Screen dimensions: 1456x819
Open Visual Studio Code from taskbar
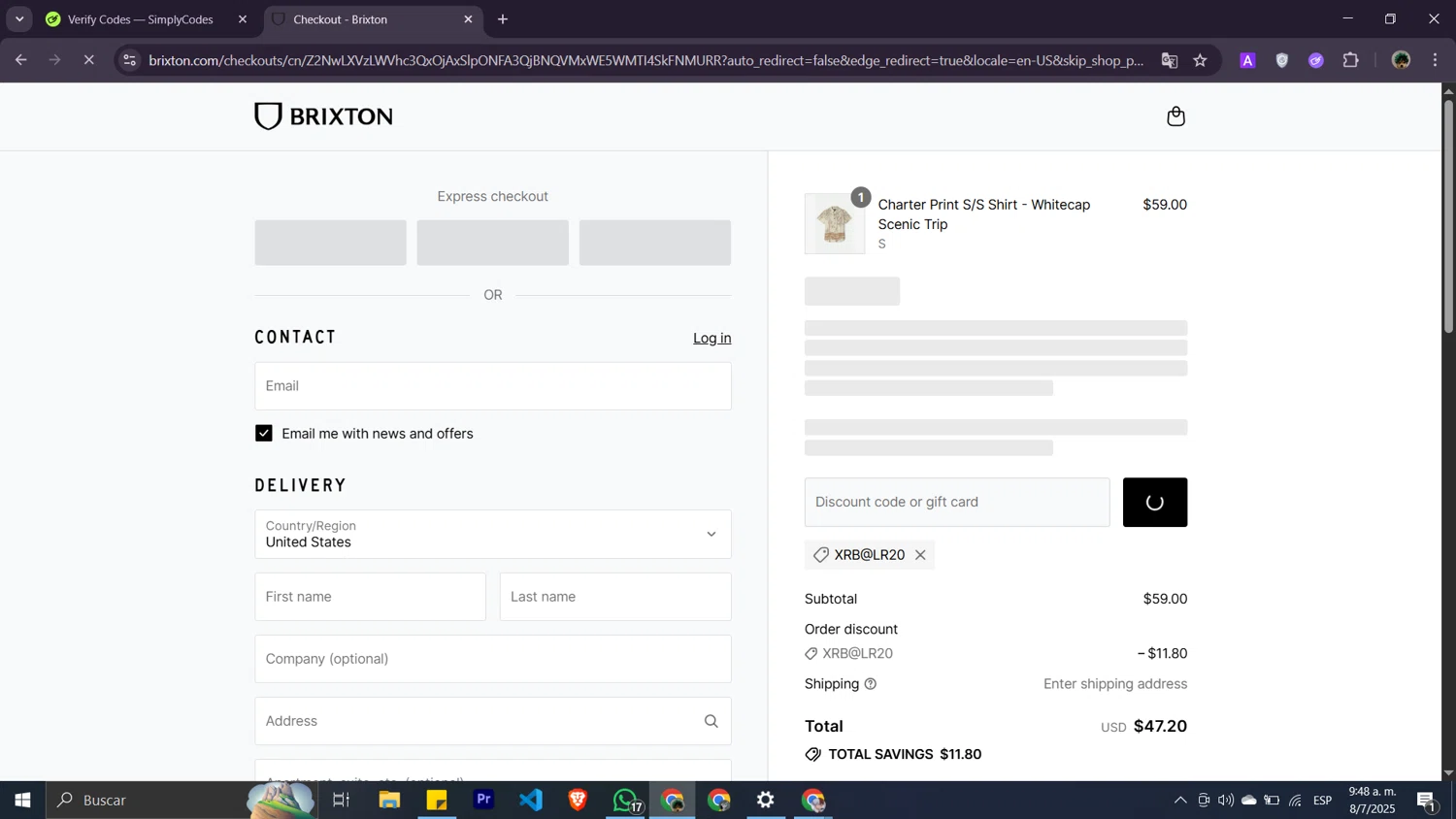[531, 801]
